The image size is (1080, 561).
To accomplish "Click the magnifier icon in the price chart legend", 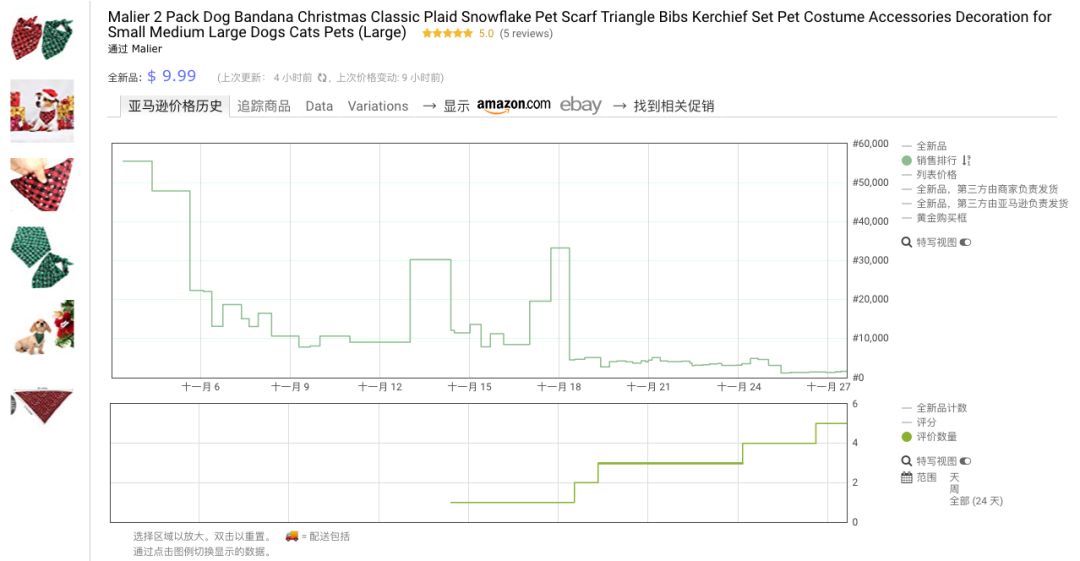I will pos(907,242).
